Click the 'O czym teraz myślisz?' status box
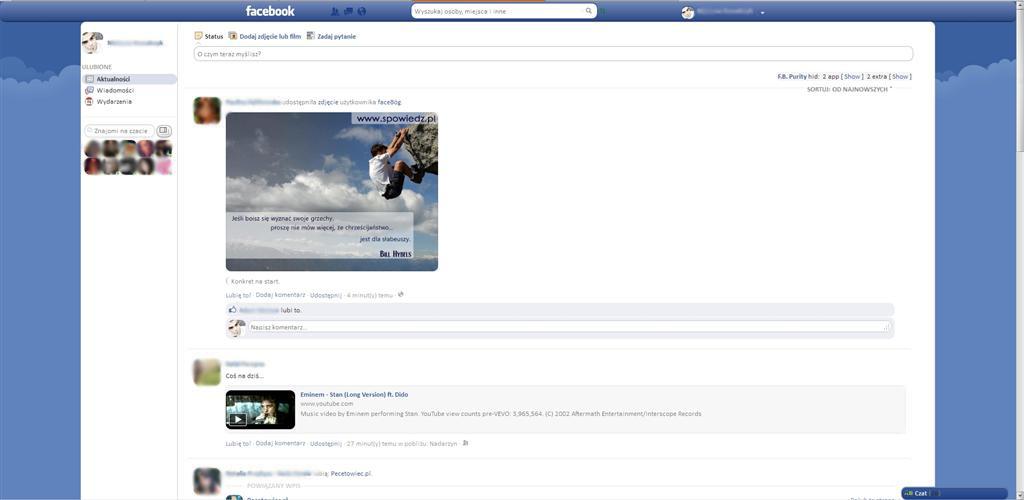1024x500 pixels. (553, 54)
